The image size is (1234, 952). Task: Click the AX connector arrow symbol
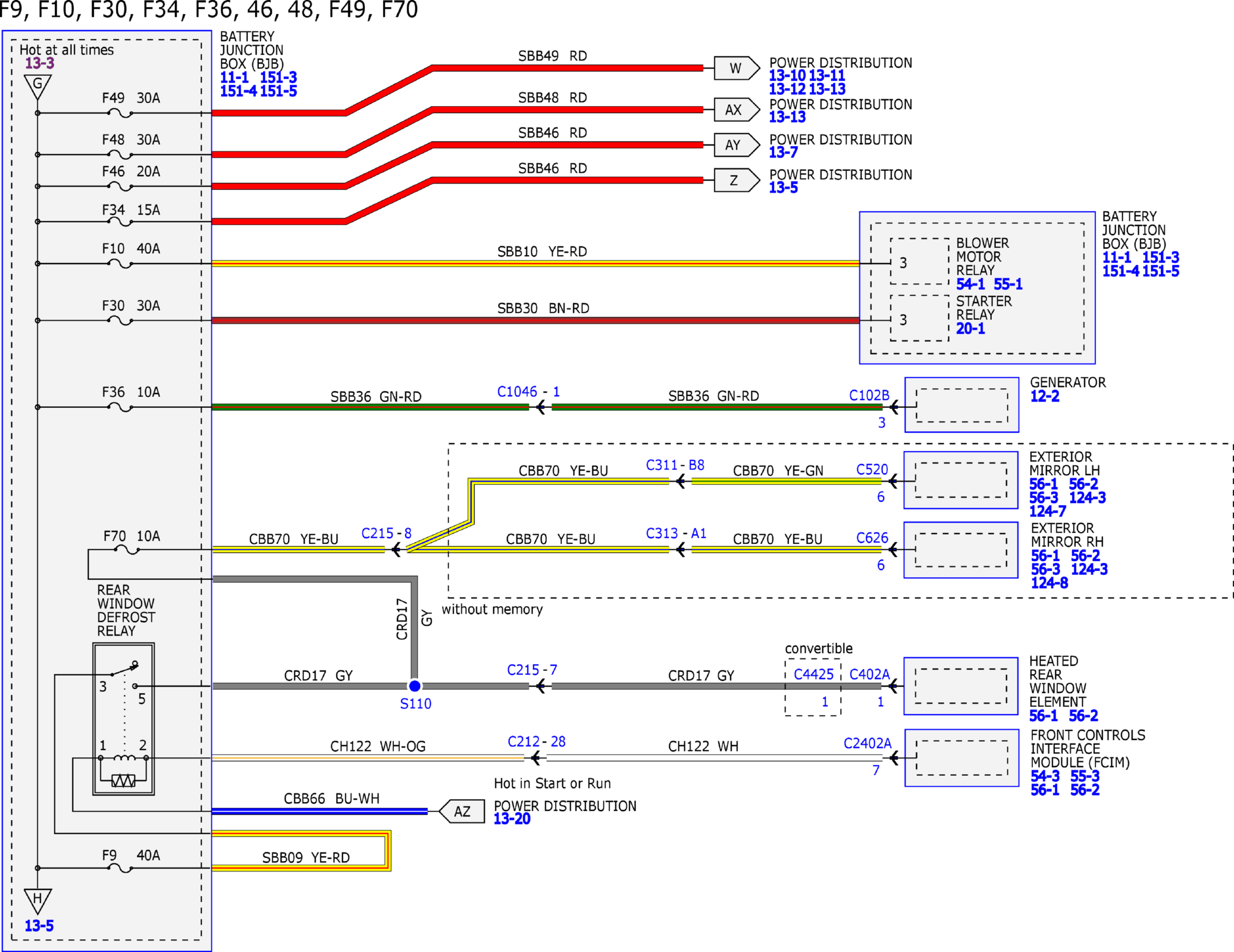[736, 110]
